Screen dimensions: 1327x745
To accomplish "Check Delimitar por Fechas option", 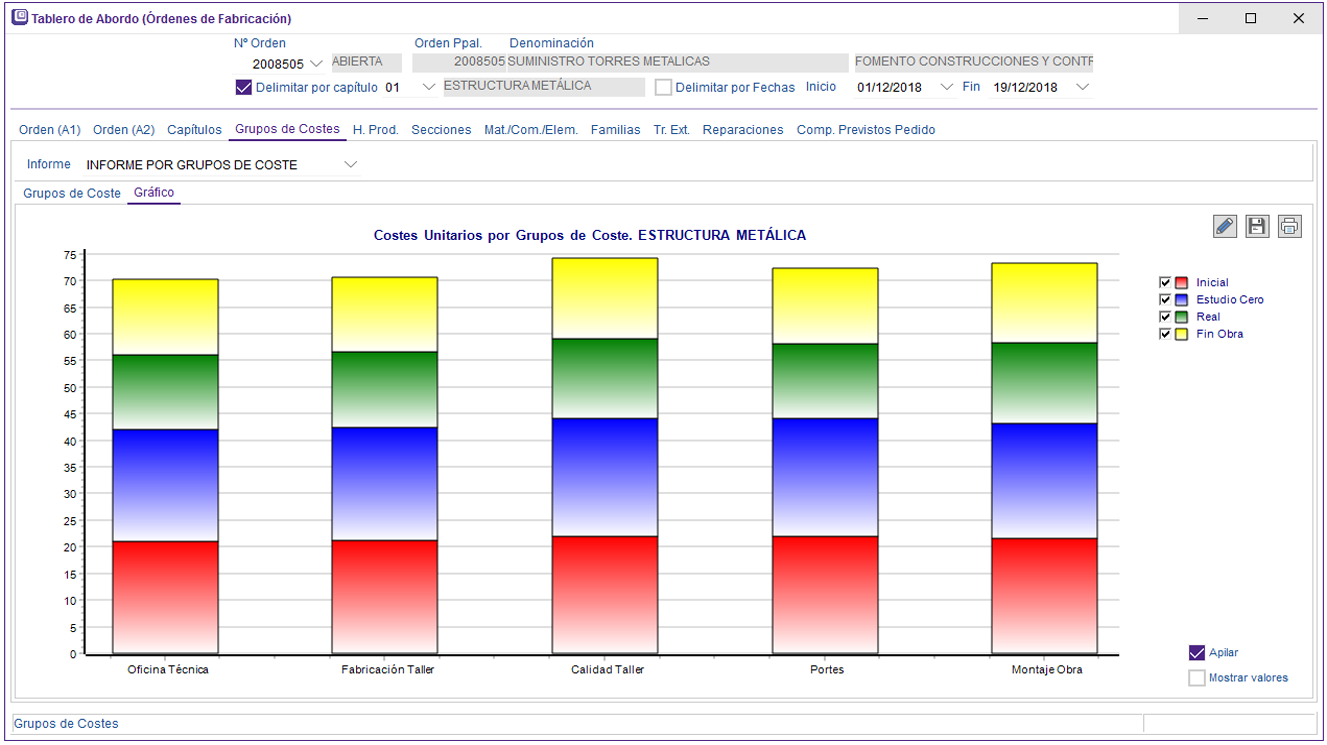I will coord(663,87).
